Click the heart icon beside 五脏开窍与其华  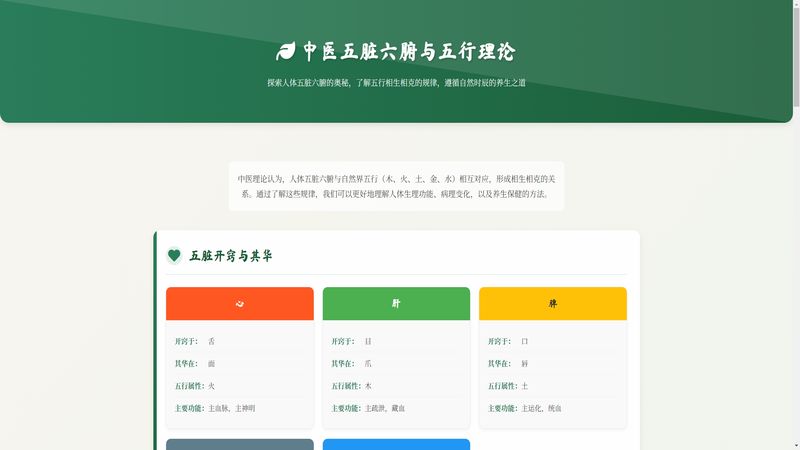(x=174, y=256)
